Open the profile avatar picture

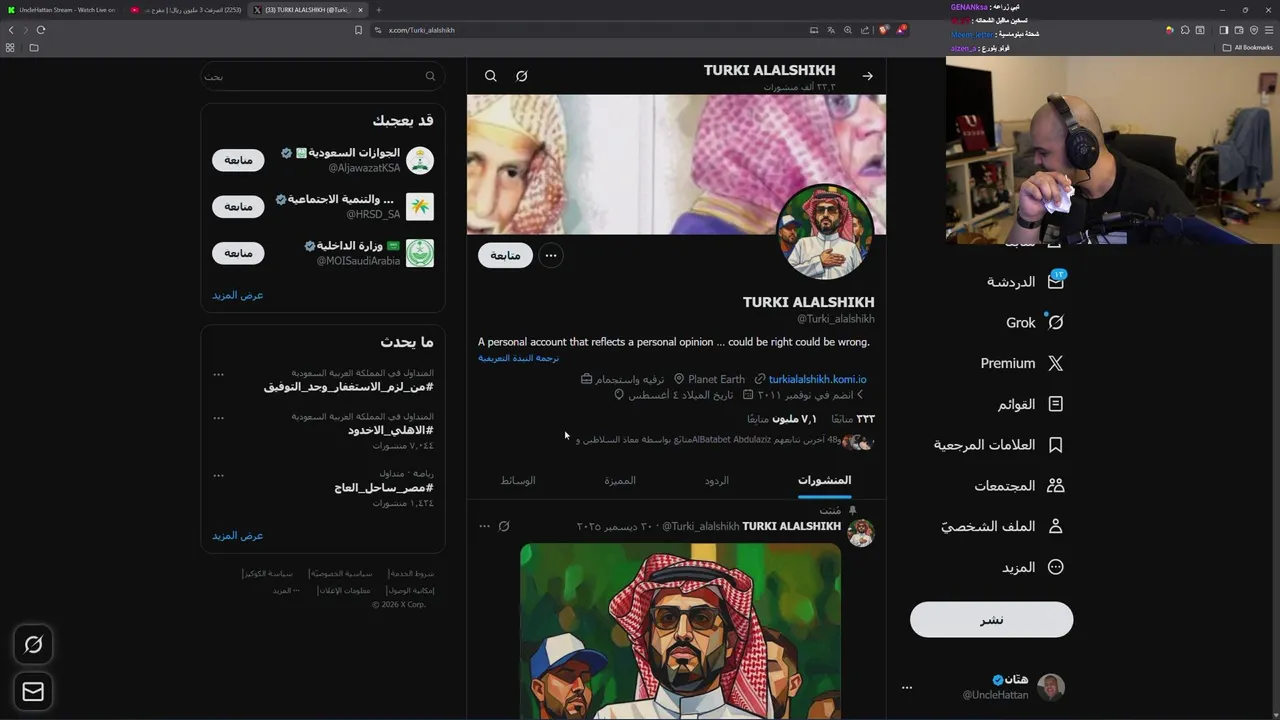coord(825,231)
